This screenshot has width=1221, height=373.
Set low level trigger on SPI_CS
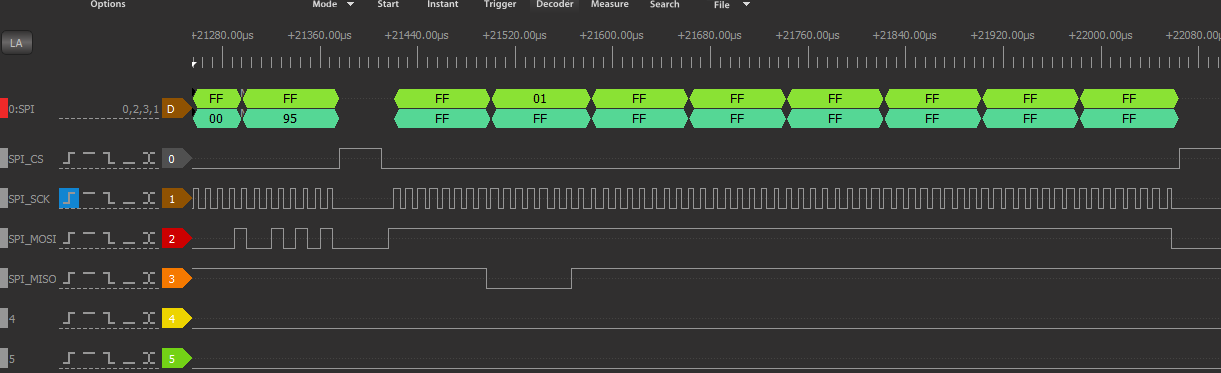pyautogui.click(x=128, y=159)
